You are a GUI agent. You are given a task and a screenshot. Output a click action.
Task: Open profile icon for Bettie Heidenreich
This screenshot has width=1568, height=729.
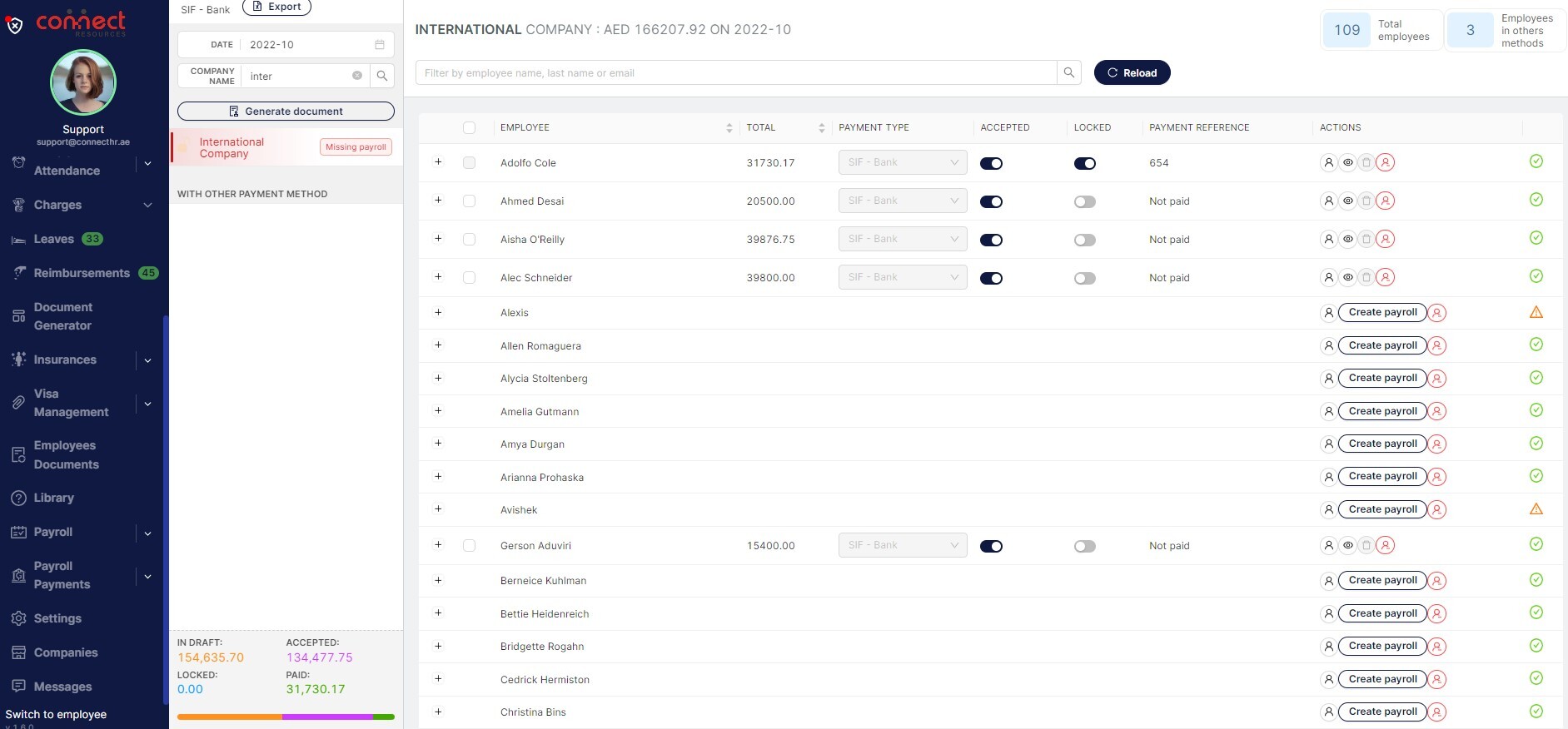[1329, 614]
